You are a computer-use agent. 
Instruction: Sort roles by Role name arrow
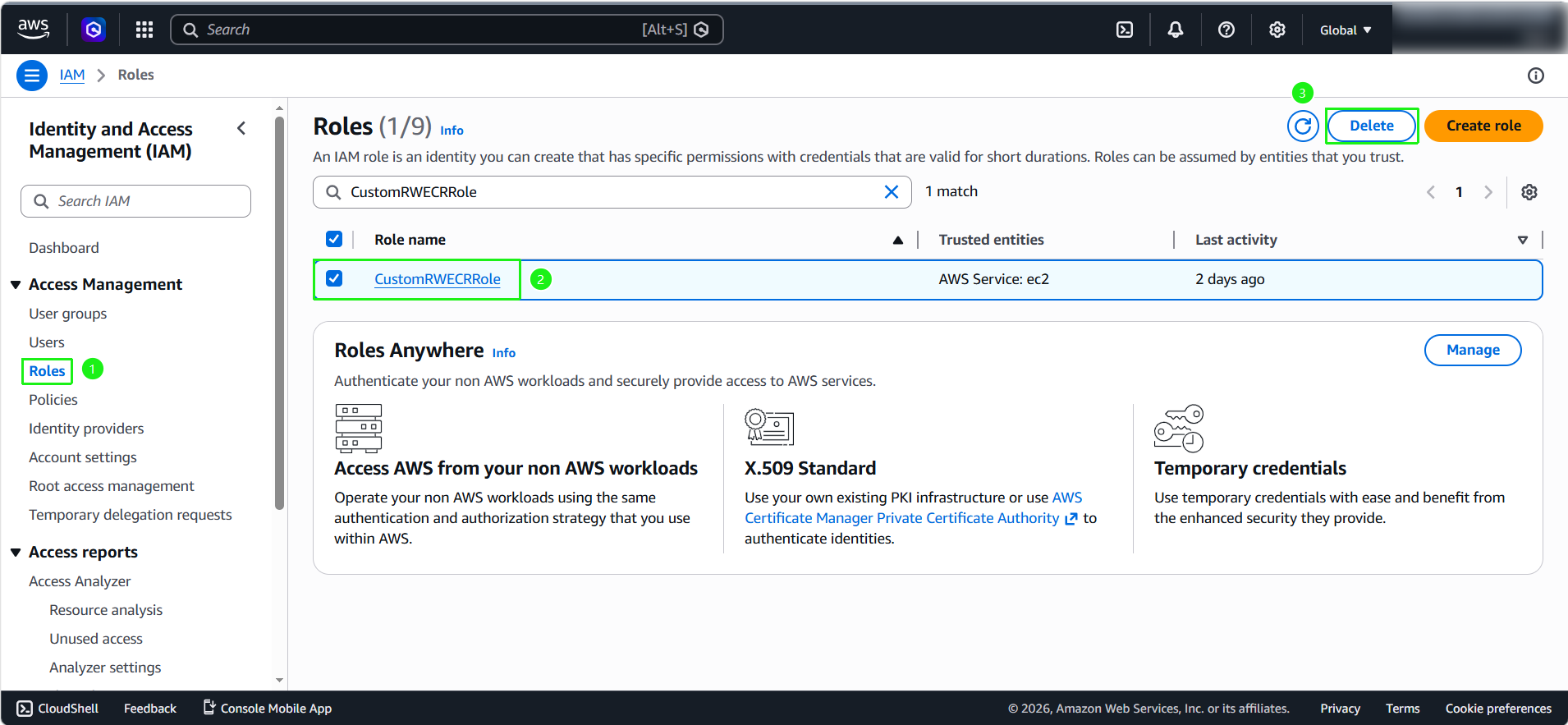pos(898,240)
